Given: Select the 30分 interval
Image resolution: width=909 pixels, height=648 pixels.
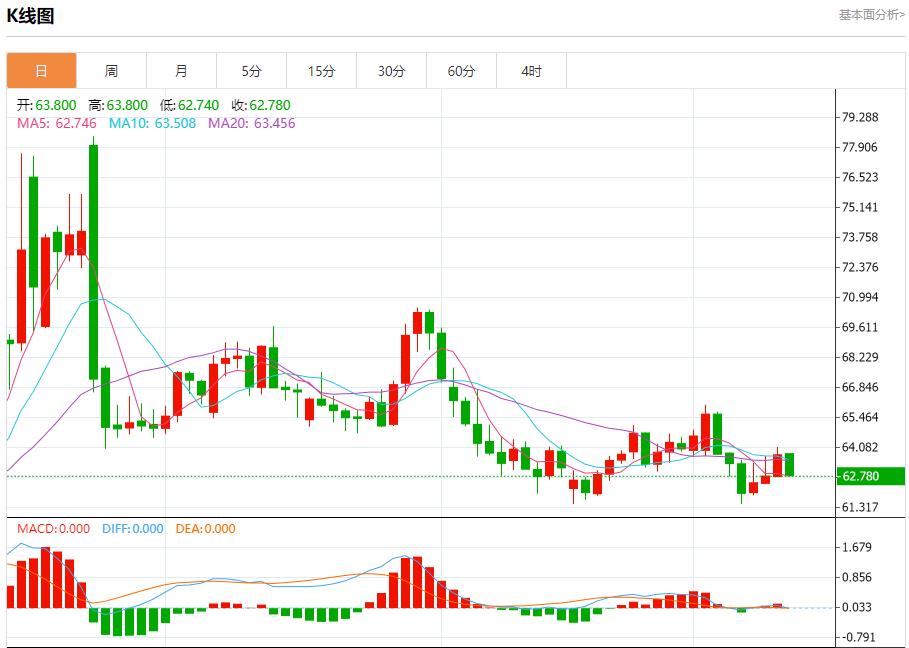Looking at the screenshot, I should pos(392,70).
